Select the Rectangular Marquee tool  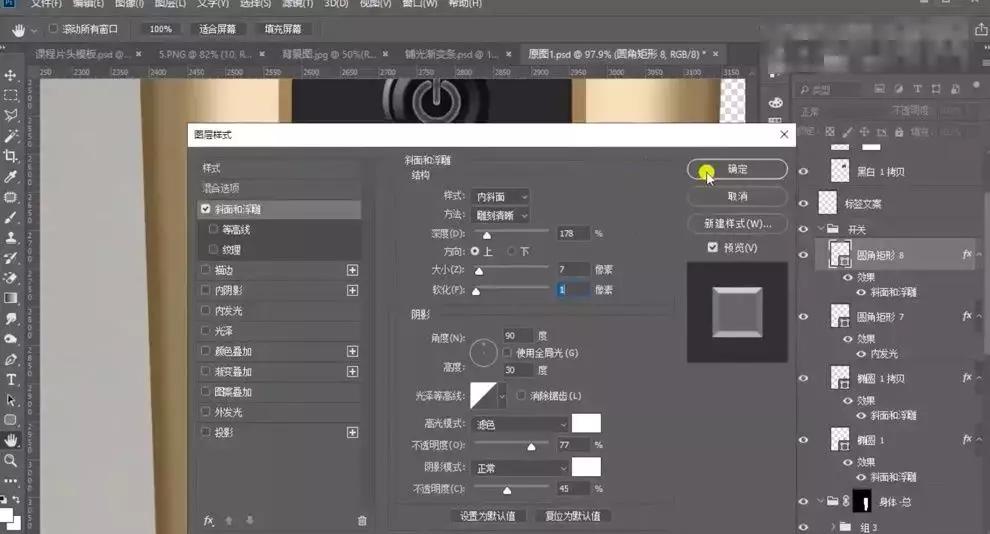click(11, 95)
